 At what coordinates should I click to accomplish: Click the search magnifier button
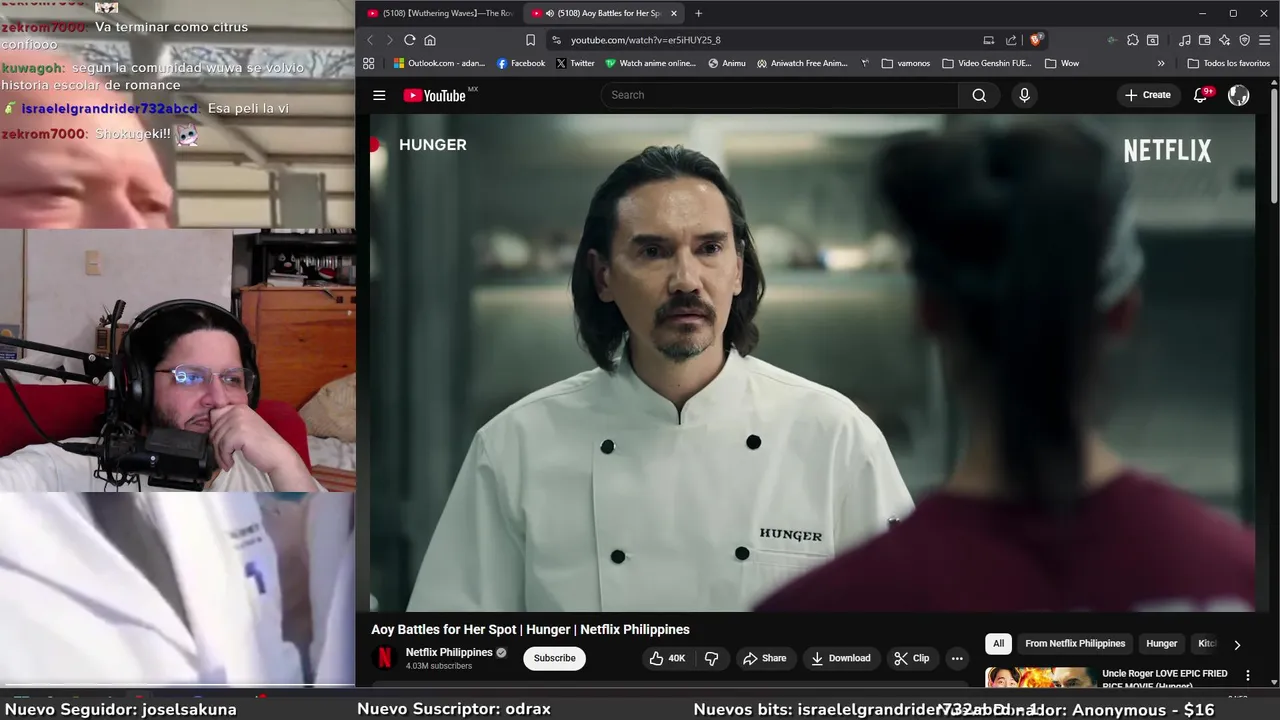tap(979, 95)
